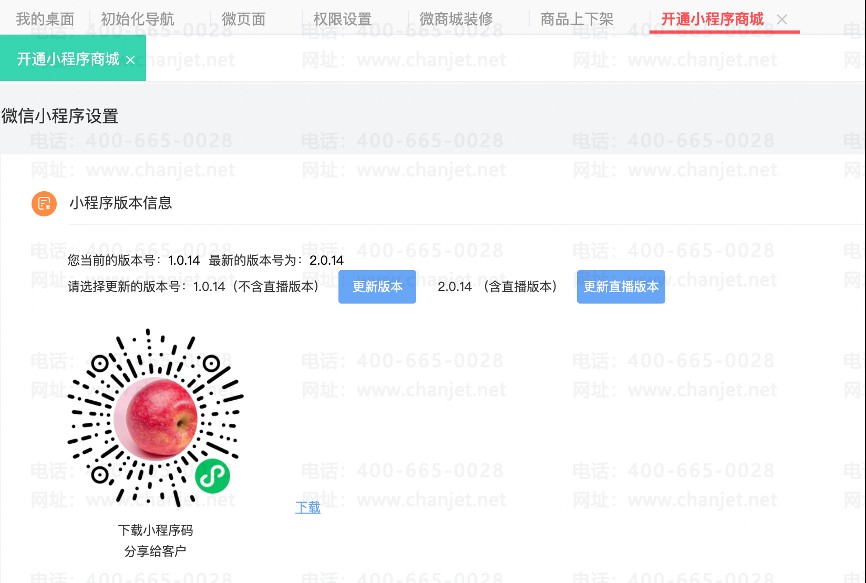Click the 下载小程序码 caption
The height and width of the screenshot is (583, 866).
pyautogui.click(x=155, y=531)
